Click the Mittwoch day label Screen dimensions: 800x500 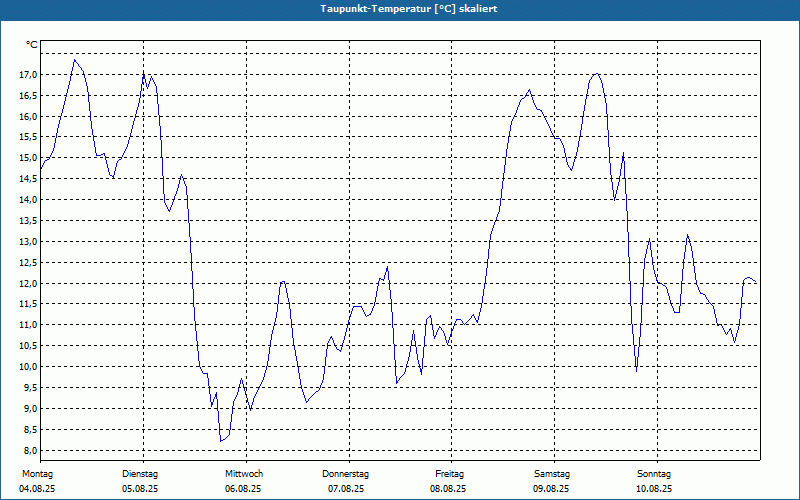point(244,474)
